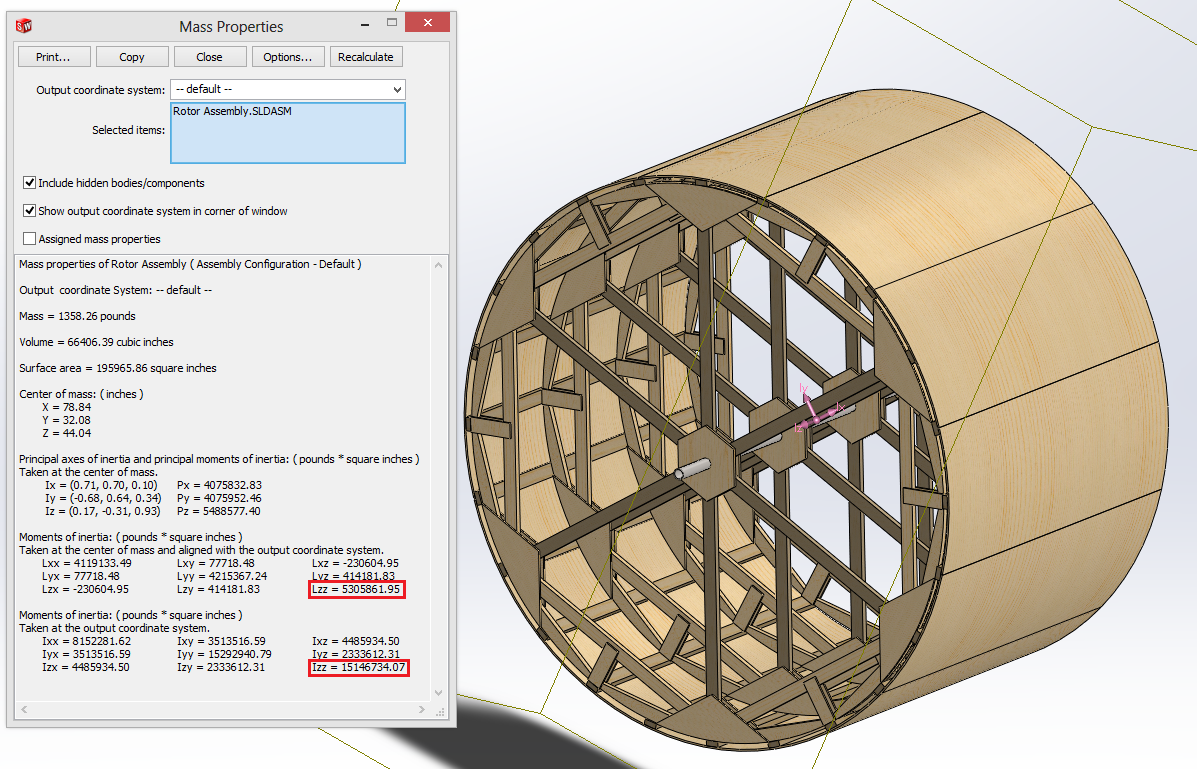Select Rotor Assembly.SLDASM in Selected items
The height and width of the screenshot is (769, 1197).
(x=232, y=111)
